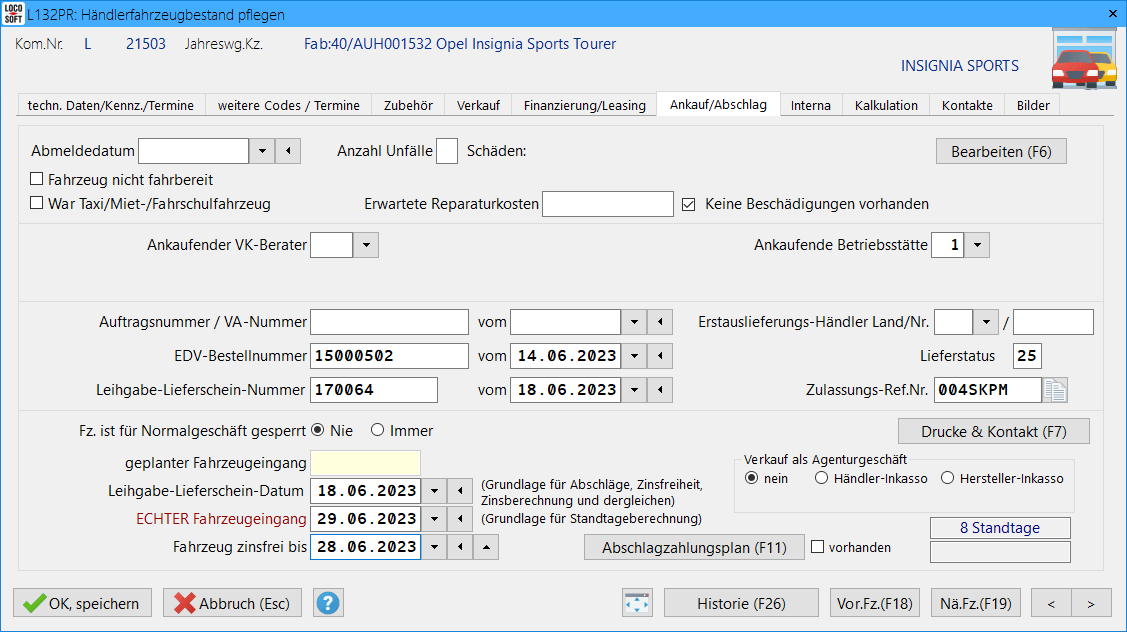Open the Finanzierung/Leasing tab
The width and height of the screenshot is (1127, 632).
(584, 105)
